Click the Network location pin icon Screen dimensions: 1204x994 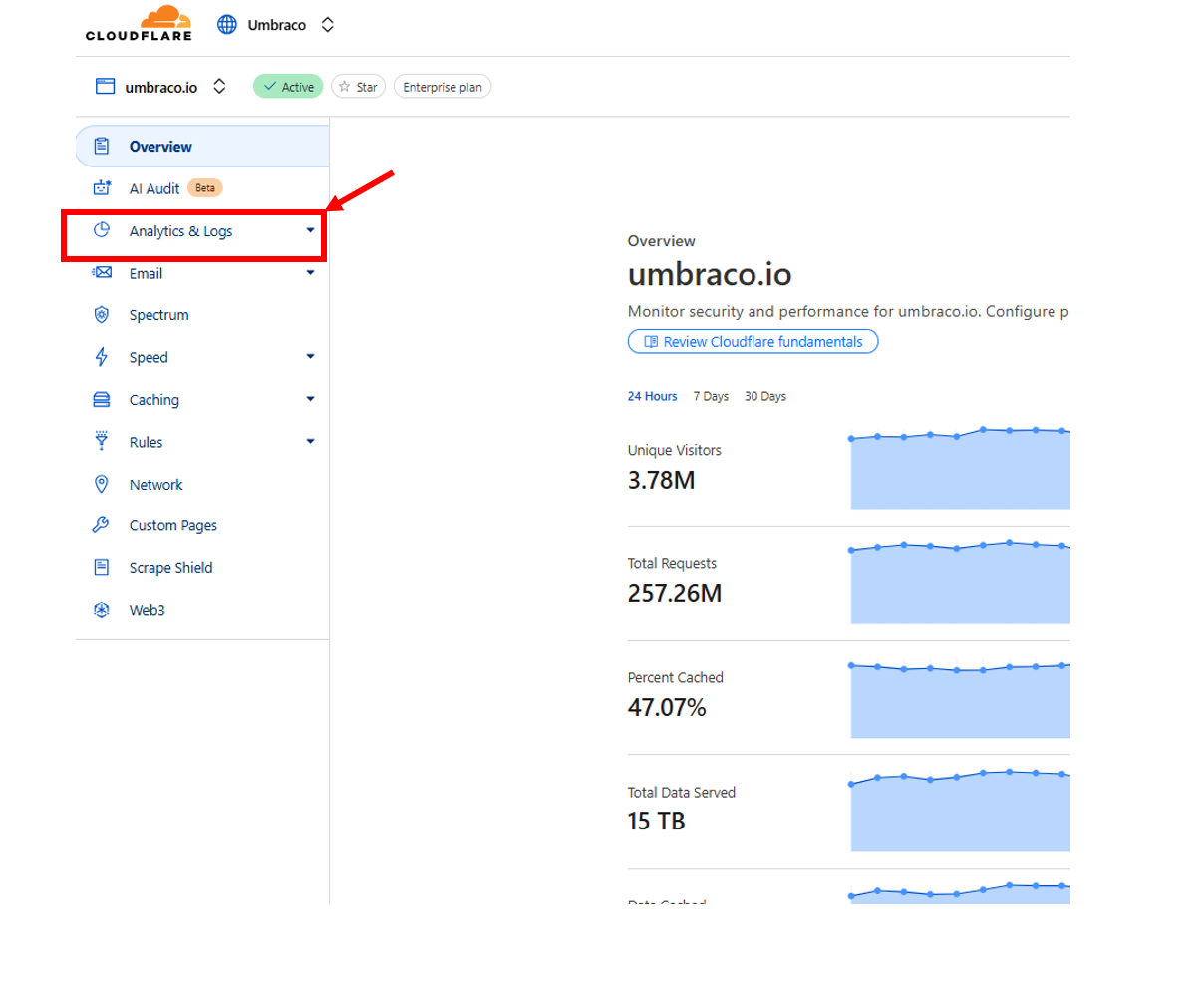point(102,484)
